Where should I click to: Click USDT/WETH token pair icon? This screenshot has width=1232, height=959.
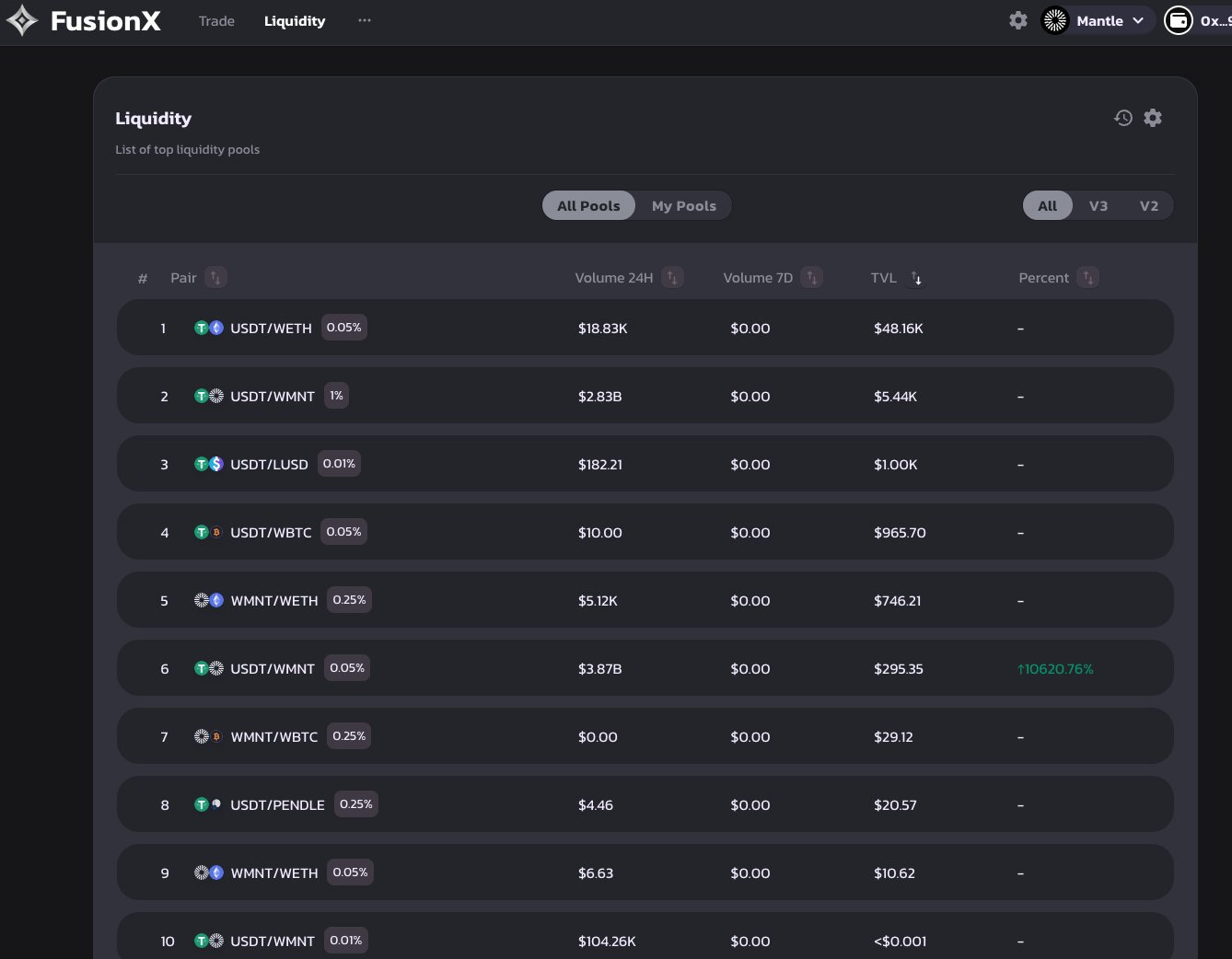[209, 328]
